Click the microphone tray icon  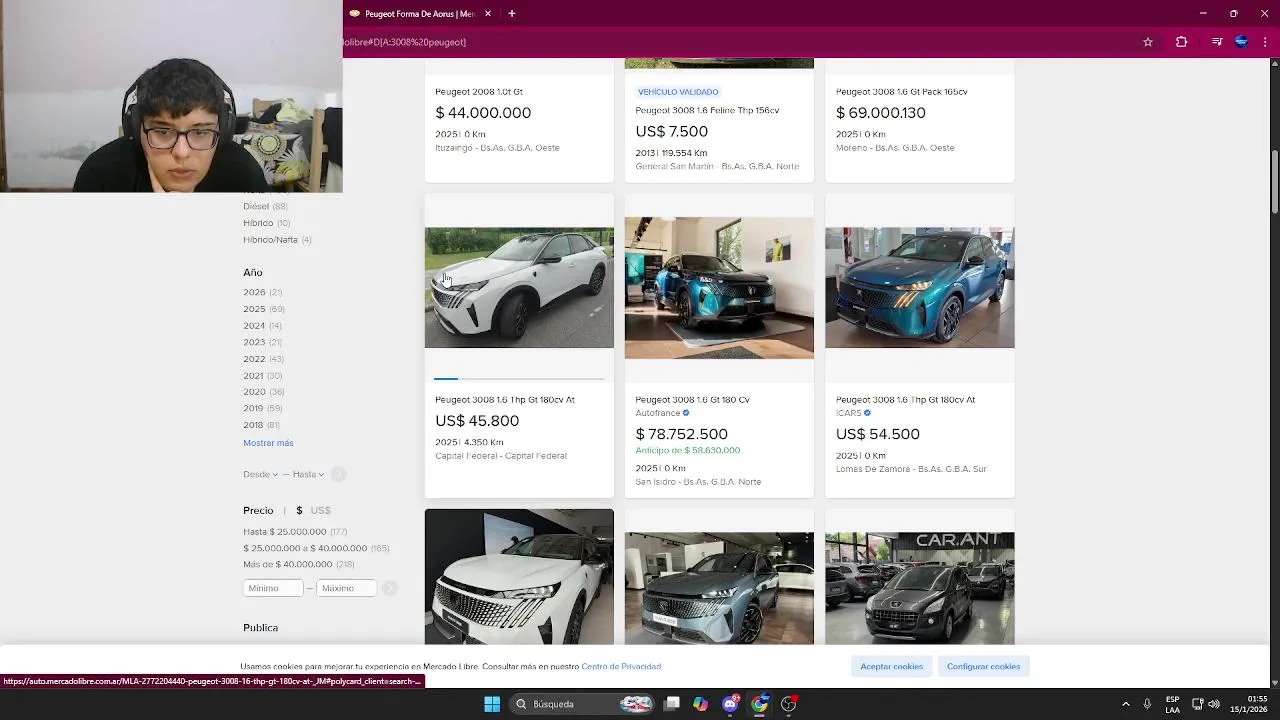point(1147,704)
